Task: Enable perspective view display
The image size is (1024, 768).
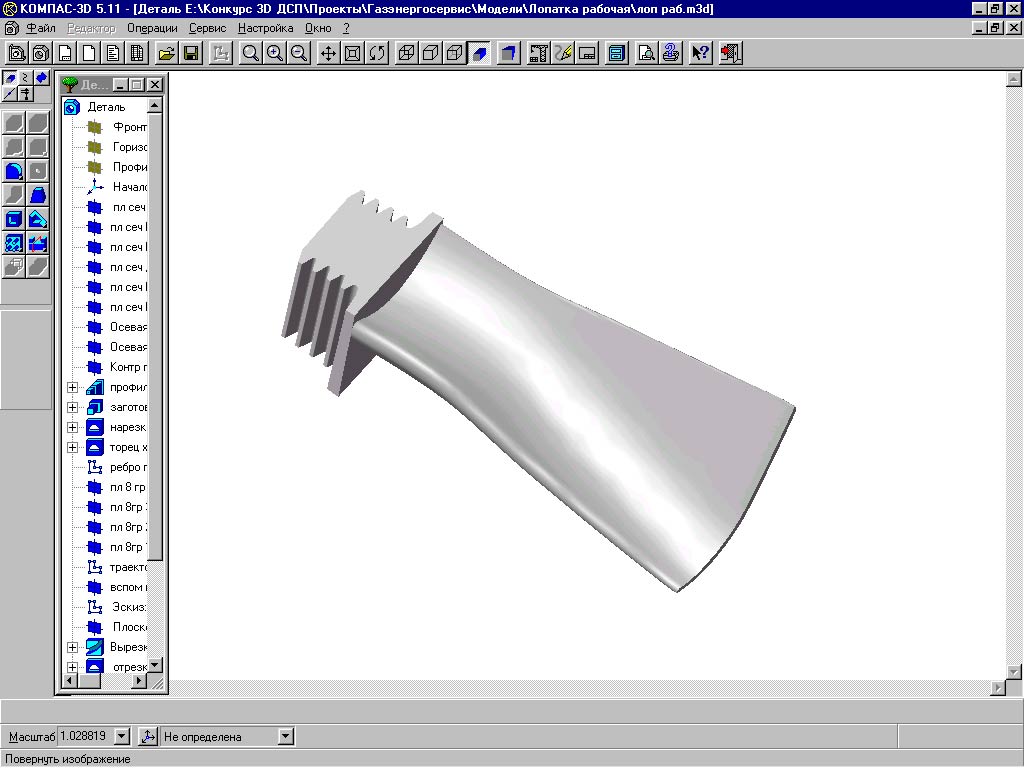Action: pos(509,54)
